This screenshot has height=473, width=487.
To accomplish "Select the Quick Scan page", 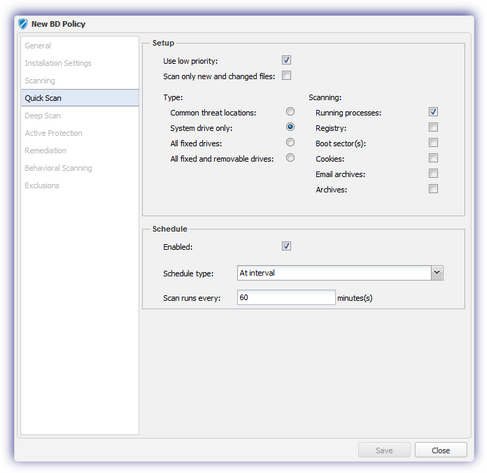I will (80, 98).
